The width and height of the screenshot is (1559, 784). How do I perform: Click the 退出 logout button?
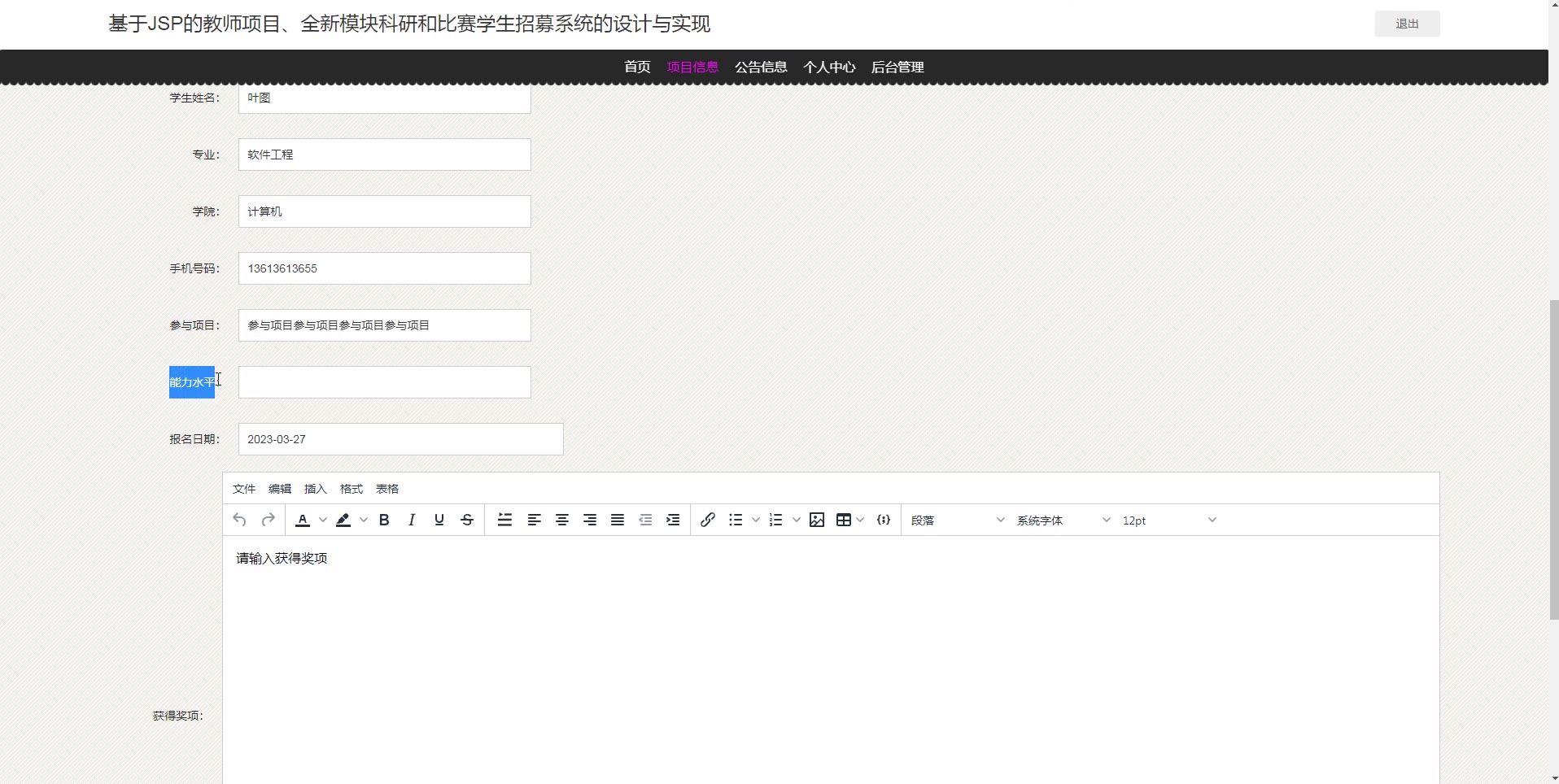tap(1407, 24)
